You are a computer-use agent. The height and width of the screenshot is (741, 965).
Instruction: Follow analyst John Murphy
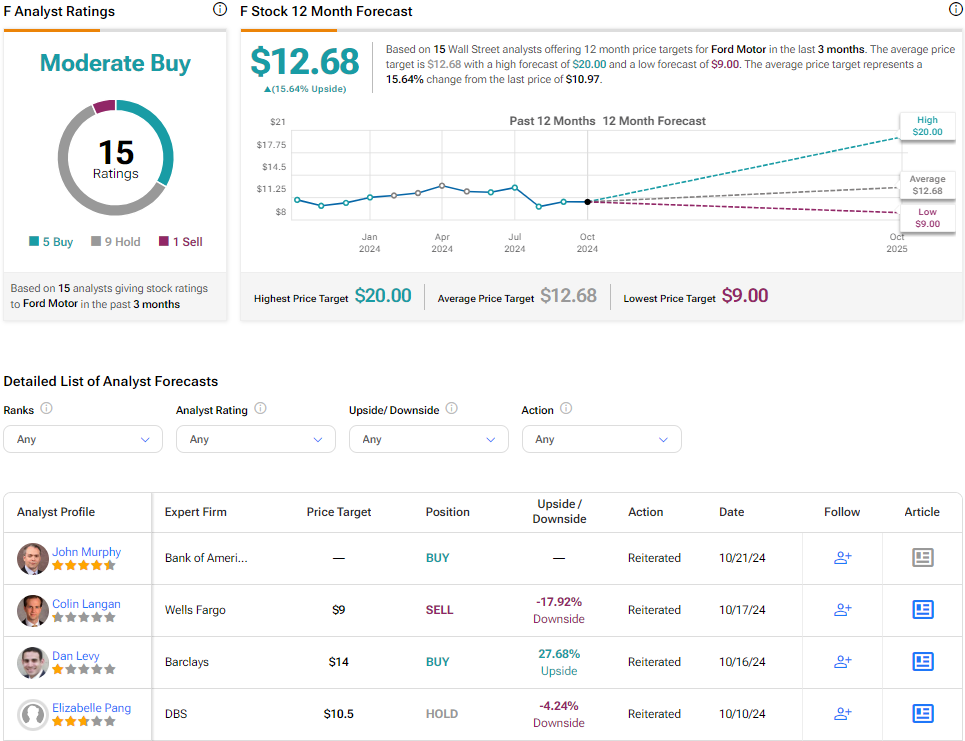click(842, 558)
